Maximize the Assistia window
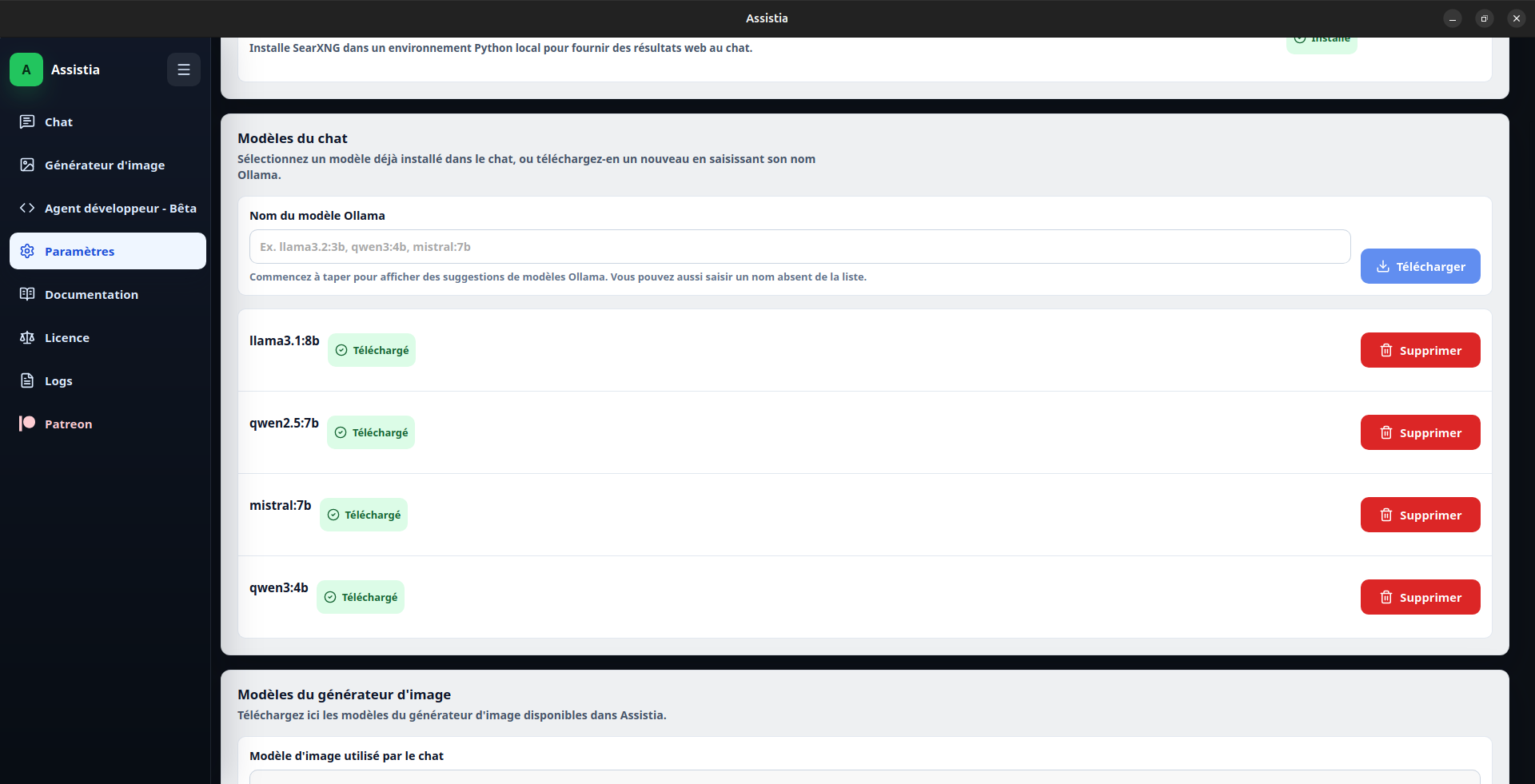This screenshot has height=784, width=1535. pos(1485,18)
